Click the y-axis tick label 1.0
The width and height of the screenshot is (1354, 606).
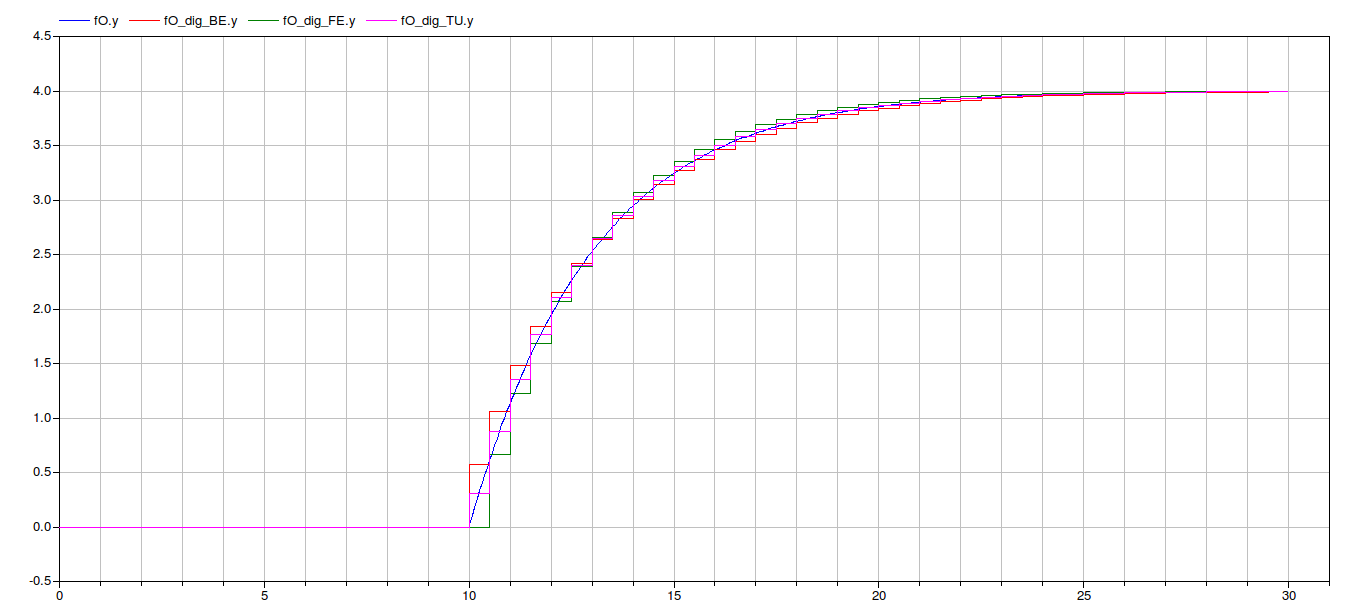coord(43,418)
